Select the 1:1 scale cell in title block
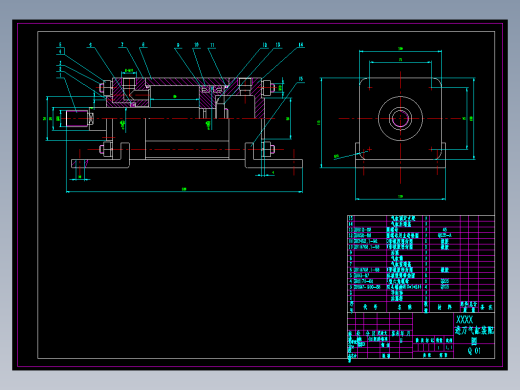 [x=449, y=347]
